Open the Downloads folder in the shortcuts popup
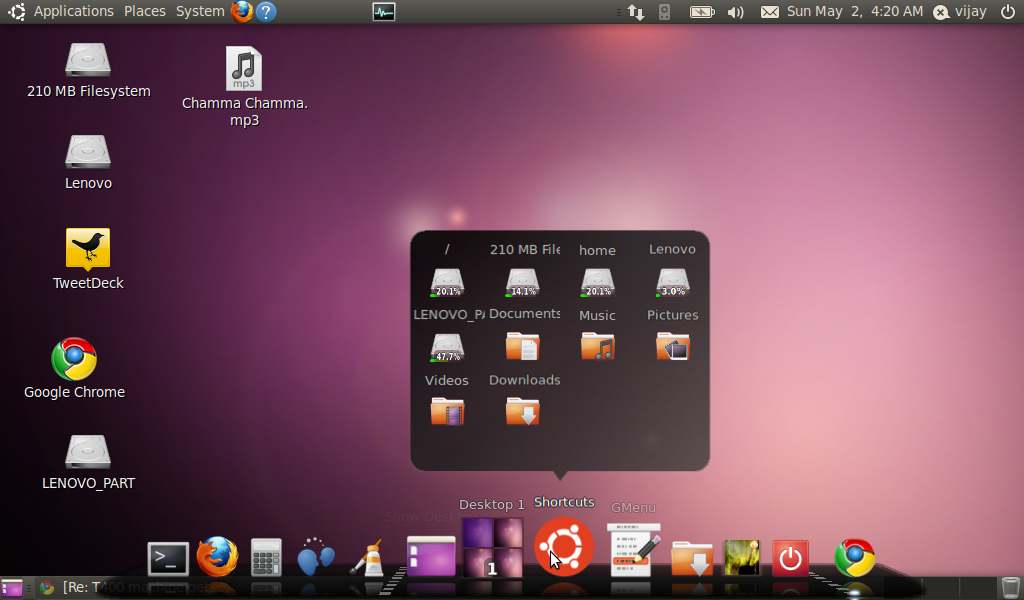The width and height of the screenshot is (1024, 600). pos(523,411)
